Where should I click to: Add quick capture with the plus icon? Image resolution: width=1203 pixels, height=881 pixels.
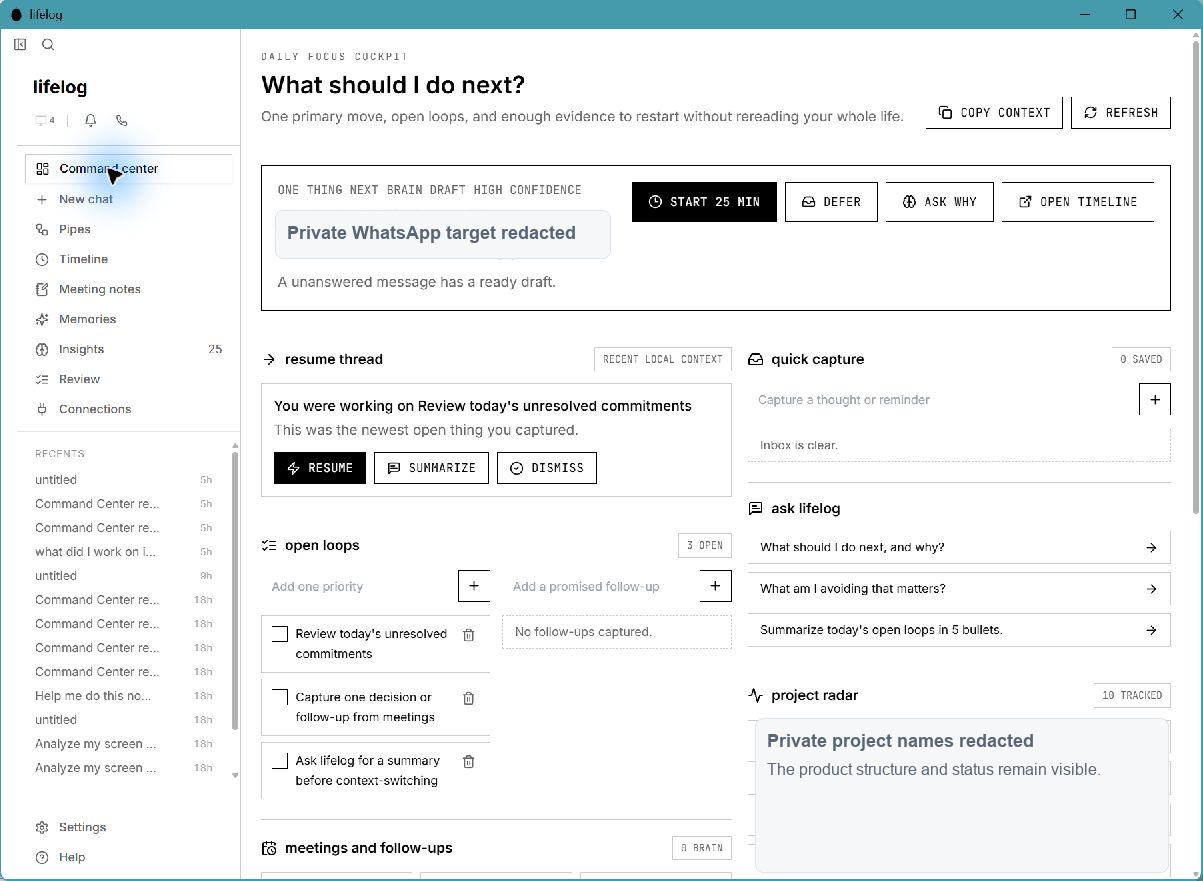click(1155, 399)
